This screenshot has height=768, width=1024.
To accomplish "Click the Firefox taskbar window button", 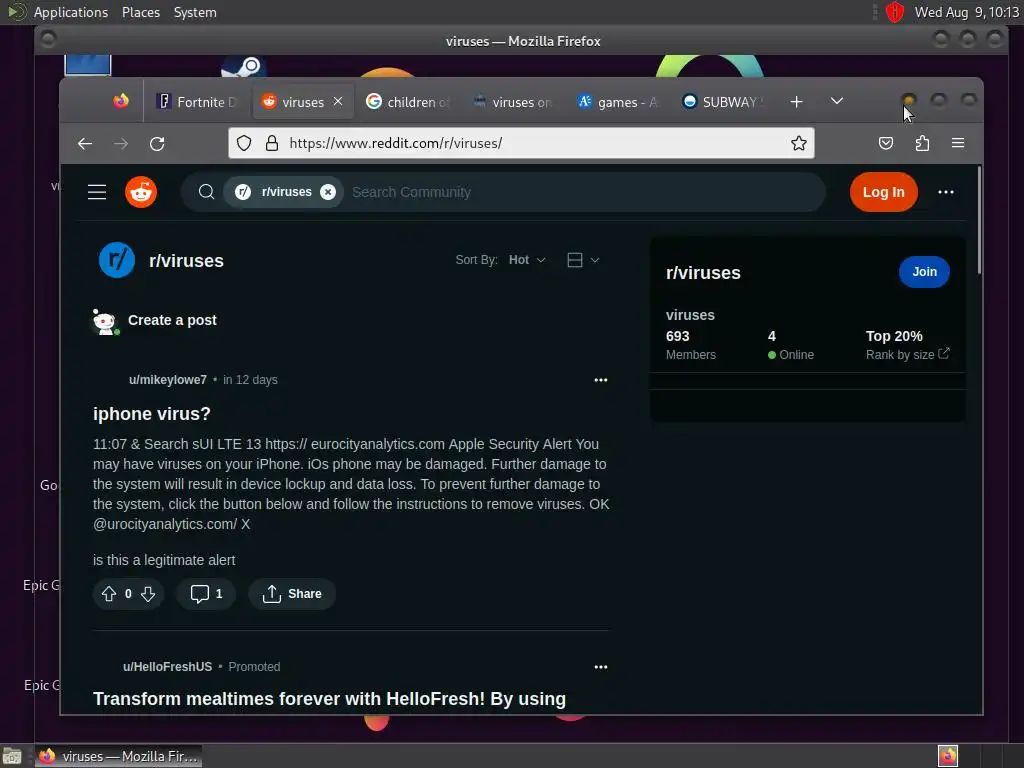I will [118, 756].
